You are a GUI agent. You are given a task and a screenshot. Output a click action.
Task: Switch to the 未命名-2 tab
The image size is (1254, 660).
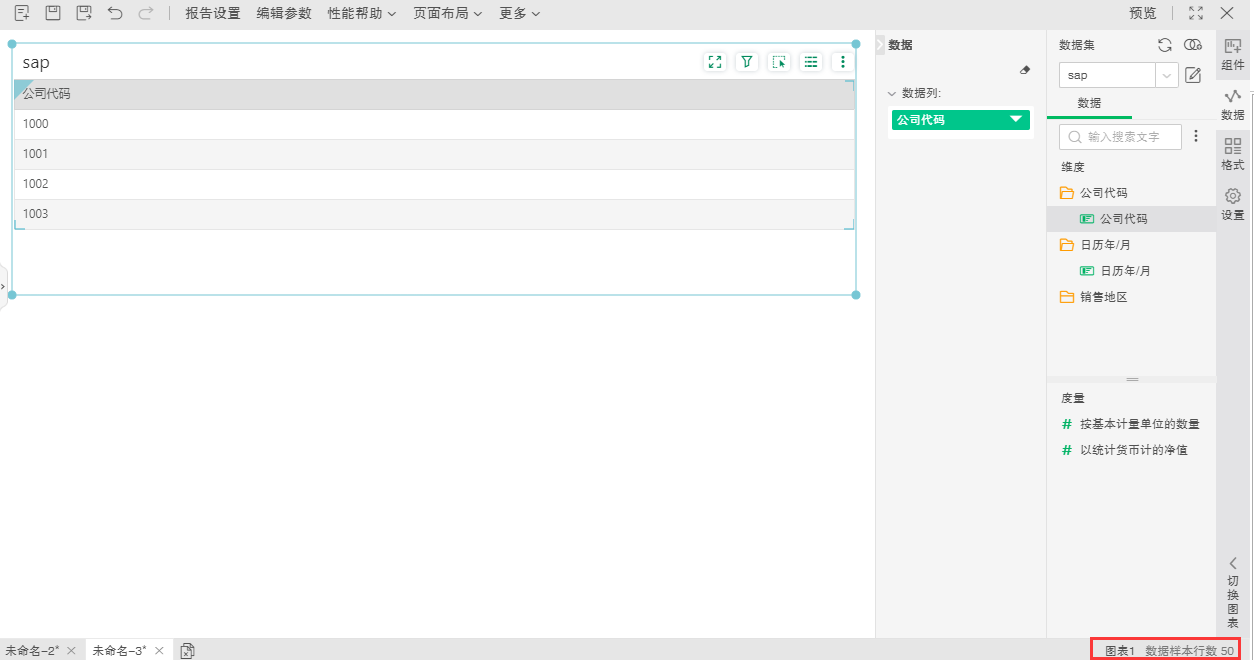click(x=32, y=650)
